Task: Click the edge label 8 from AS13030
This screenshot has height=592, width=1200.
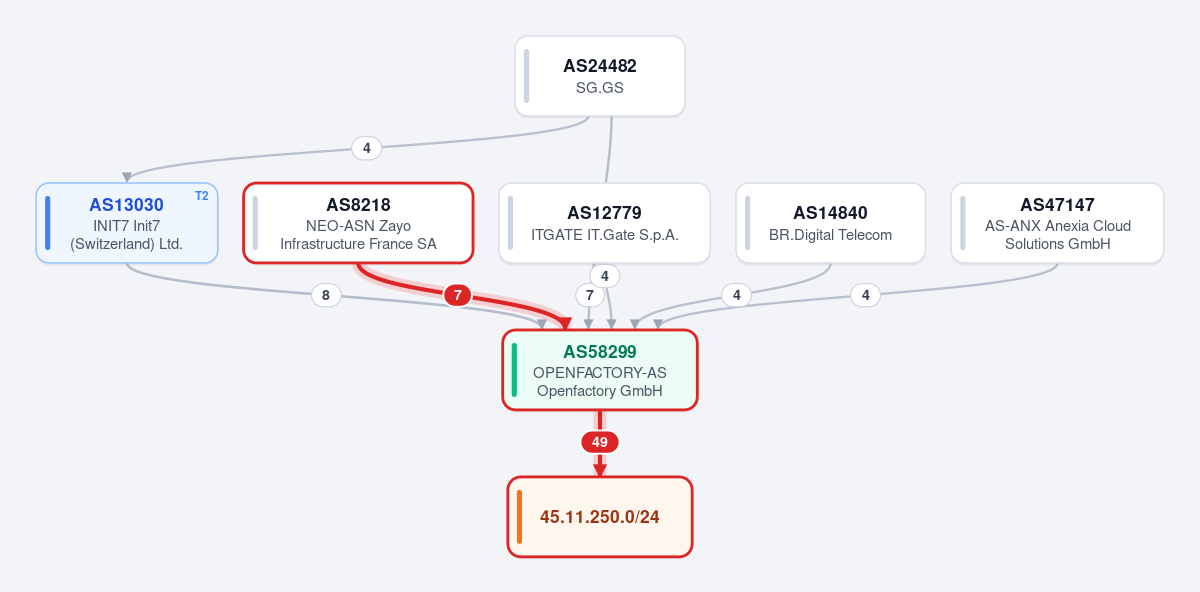Action: pyautogui.click(x=325, y=295)
